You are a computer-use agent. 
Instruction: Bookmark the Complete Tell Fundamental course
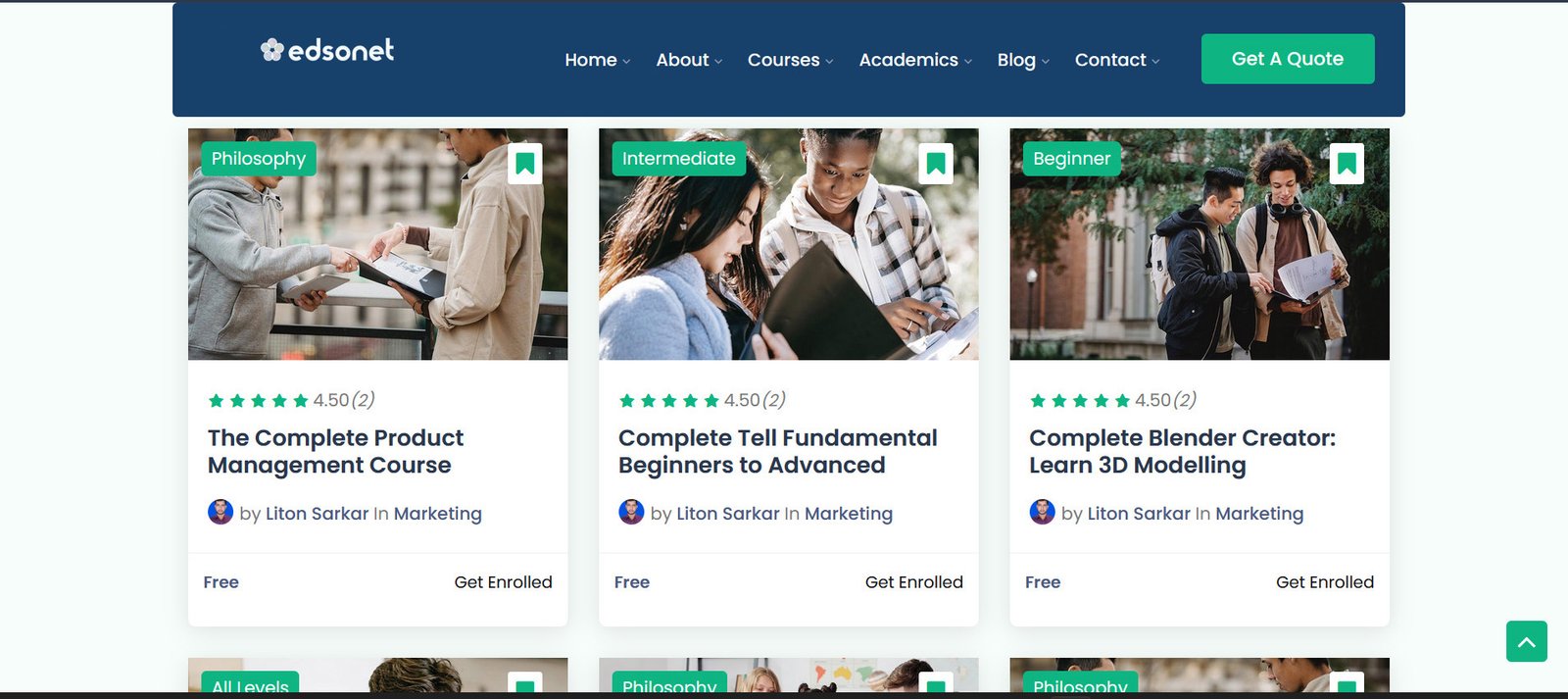tap(936, 164)
